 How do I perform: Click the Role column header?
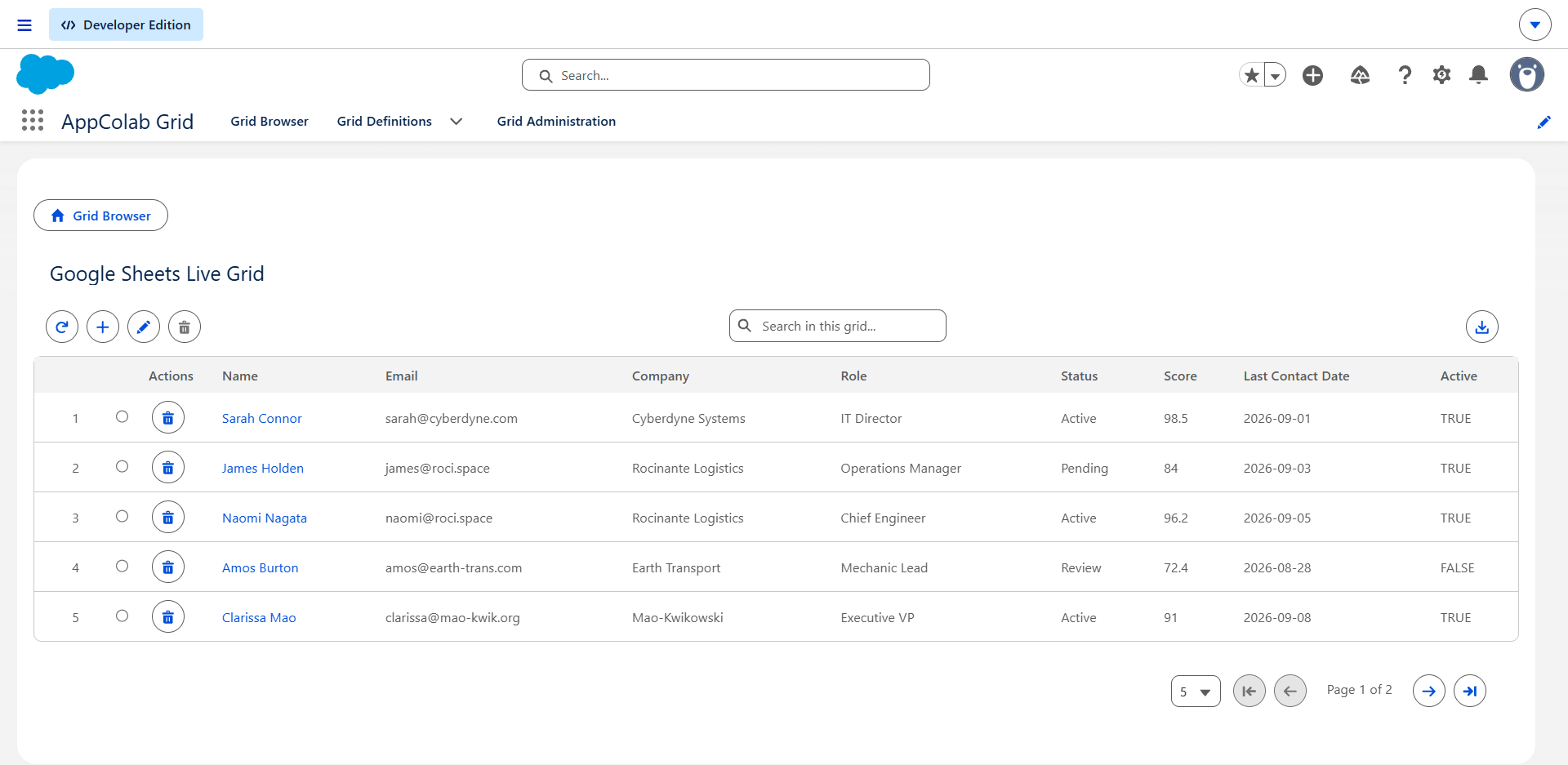click(x=854, y=376)
